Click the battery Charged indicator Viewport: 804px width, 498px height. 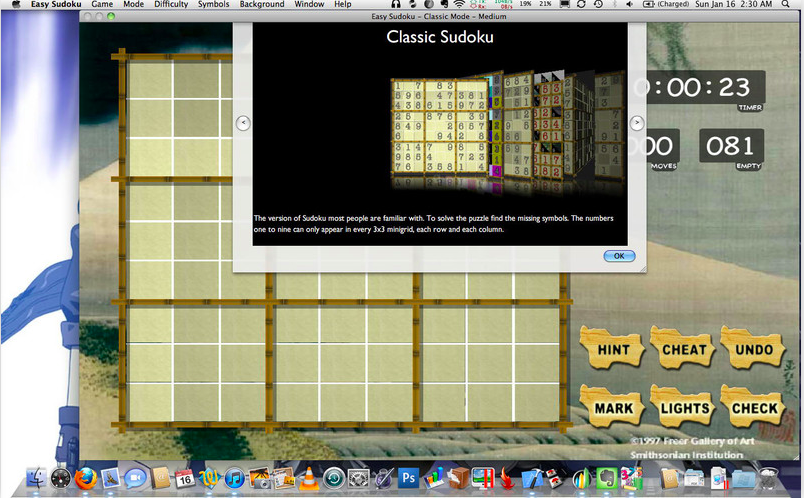click(x=666, y=4)
